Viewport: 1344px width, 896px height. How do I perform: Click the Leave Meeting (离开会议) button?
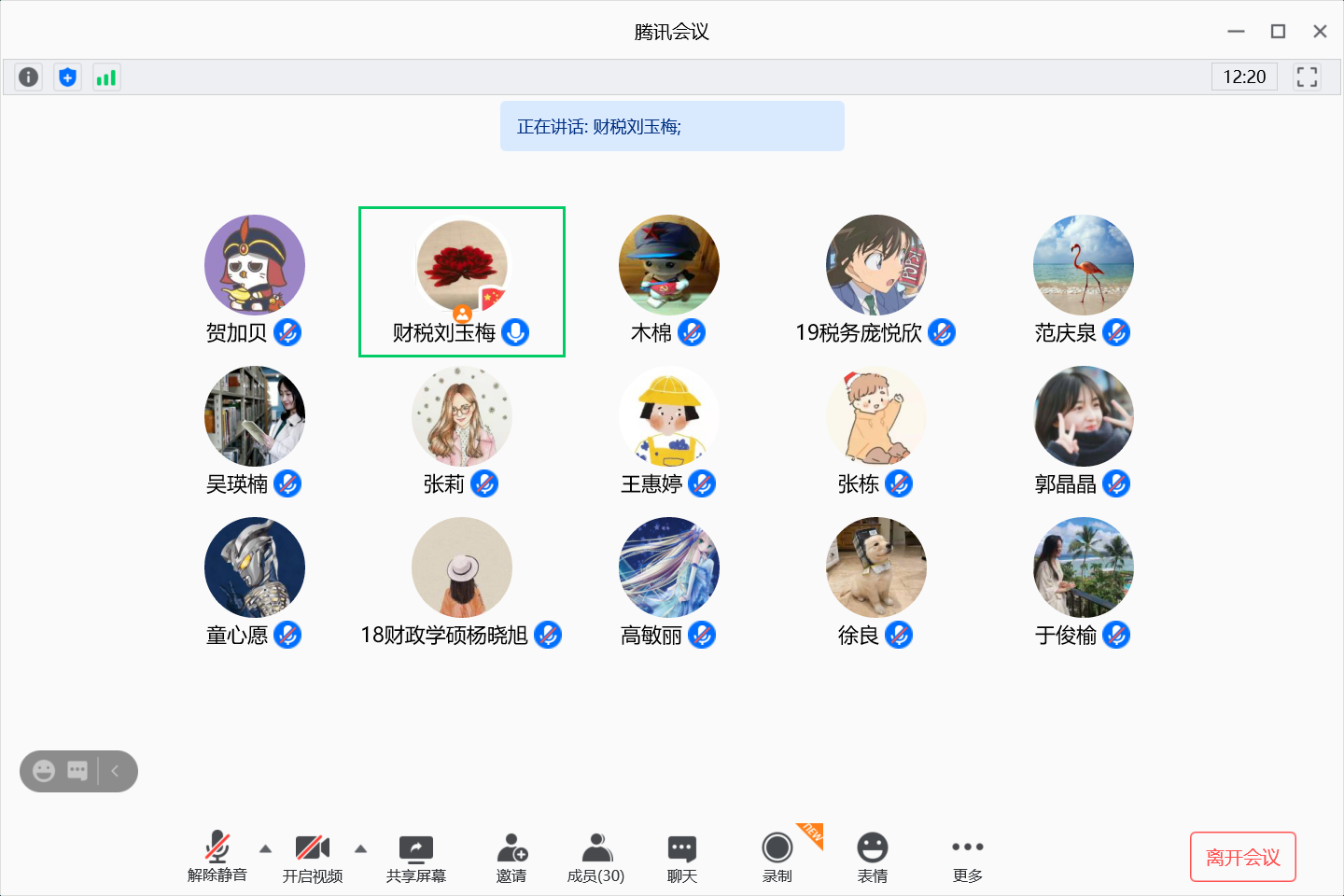click(x=1242, y=857)
